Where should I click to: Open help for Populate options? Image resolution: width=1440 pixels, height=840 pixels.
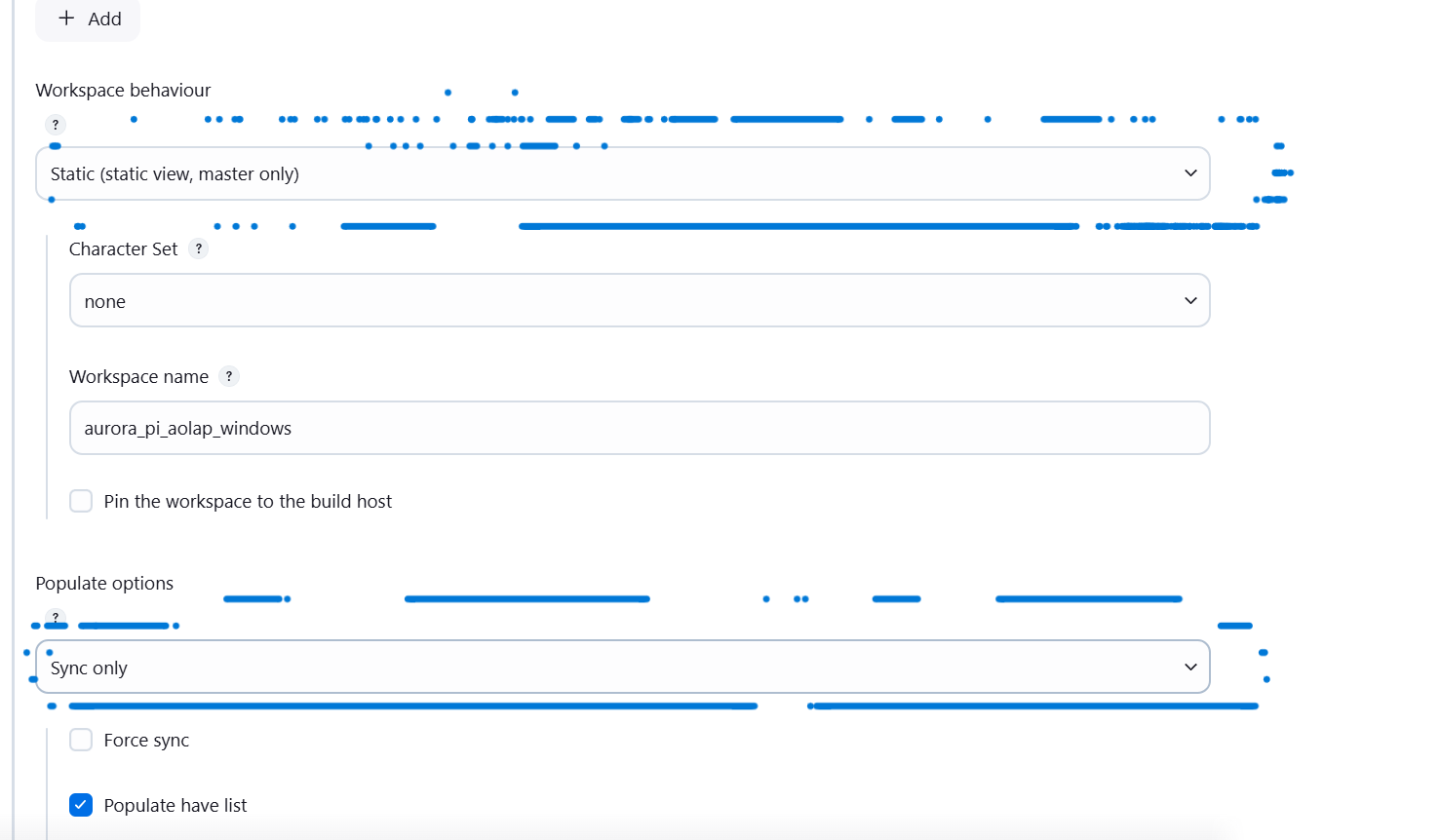coord(56,617)
